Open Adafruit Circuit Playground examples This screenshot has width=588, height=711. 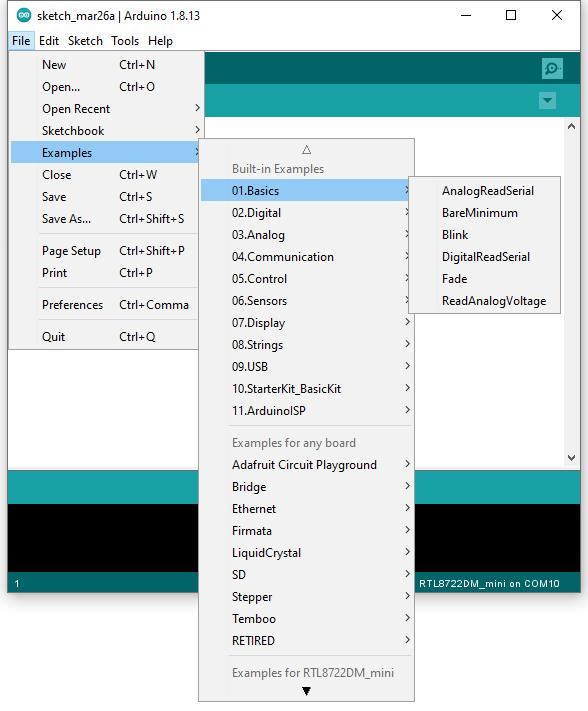306,464
